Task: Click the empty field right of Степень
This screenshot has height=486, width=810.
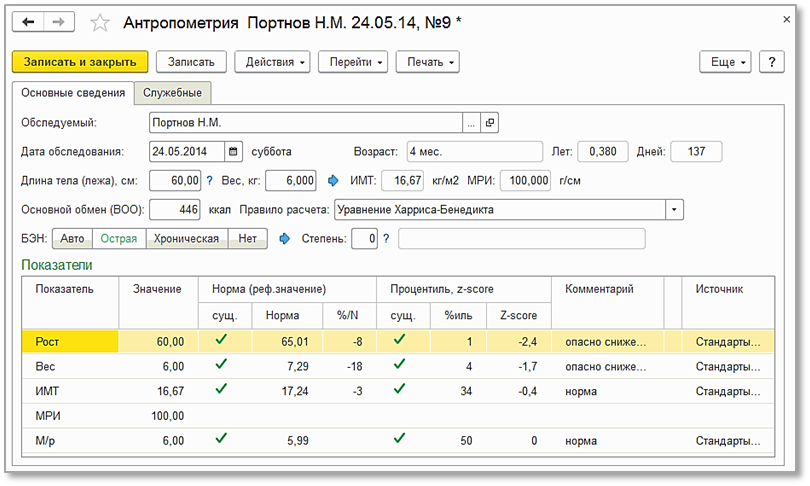Action: [x=522, y=239]
